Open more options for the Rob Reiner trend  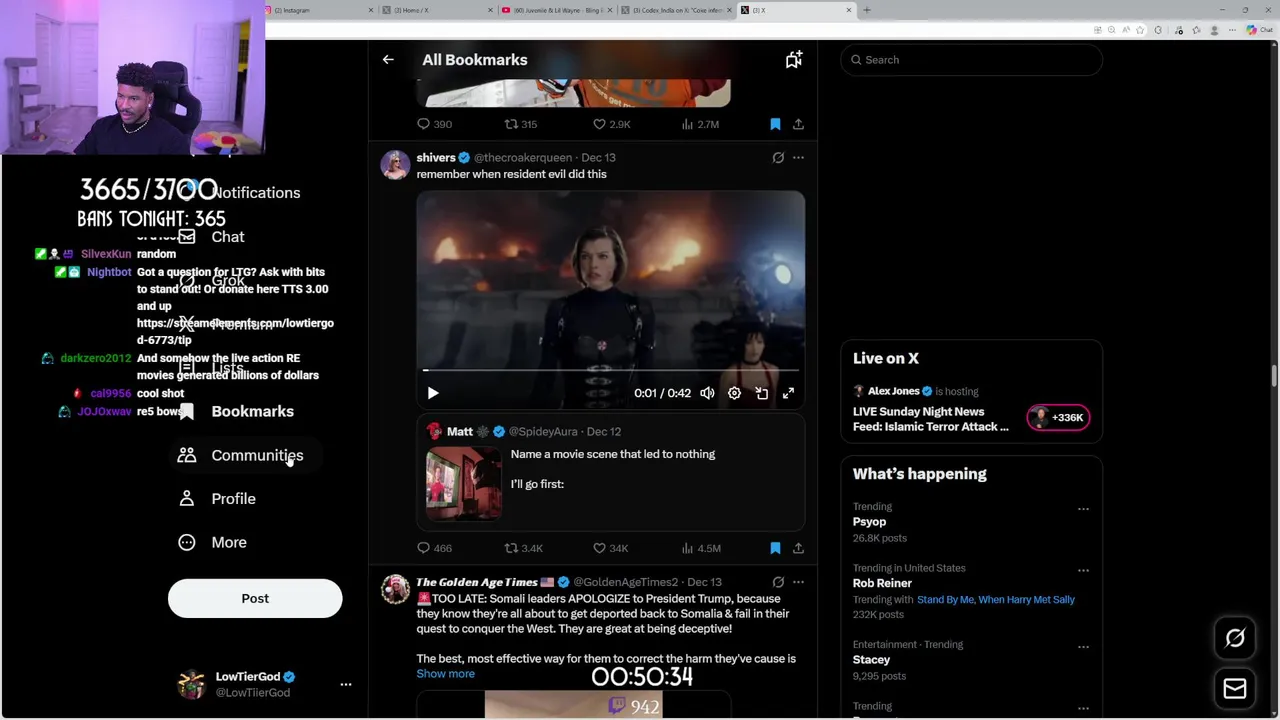[x=1083, y=571]
